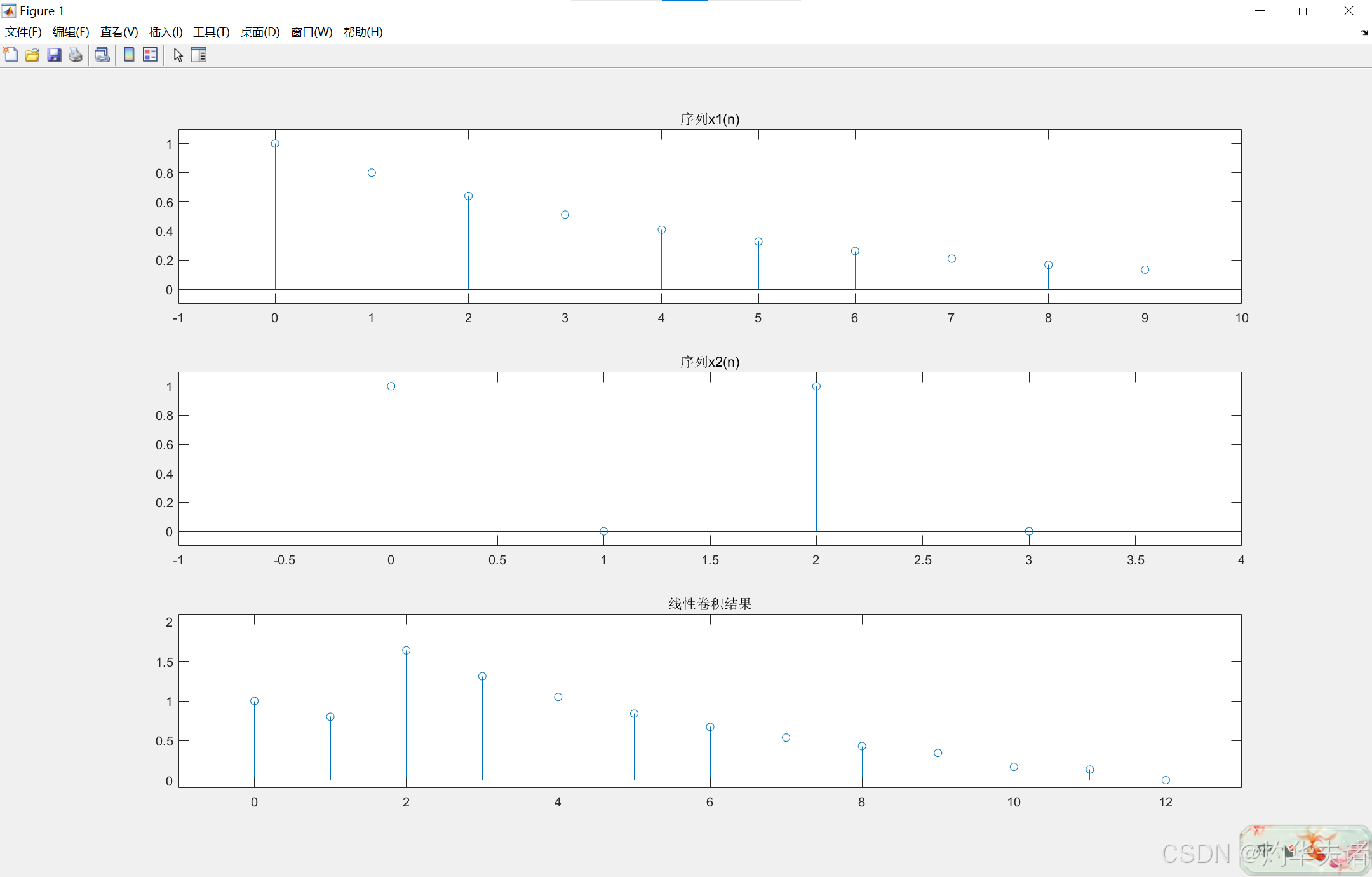Expand the 插入(I) menu

[x=166, y=32]
